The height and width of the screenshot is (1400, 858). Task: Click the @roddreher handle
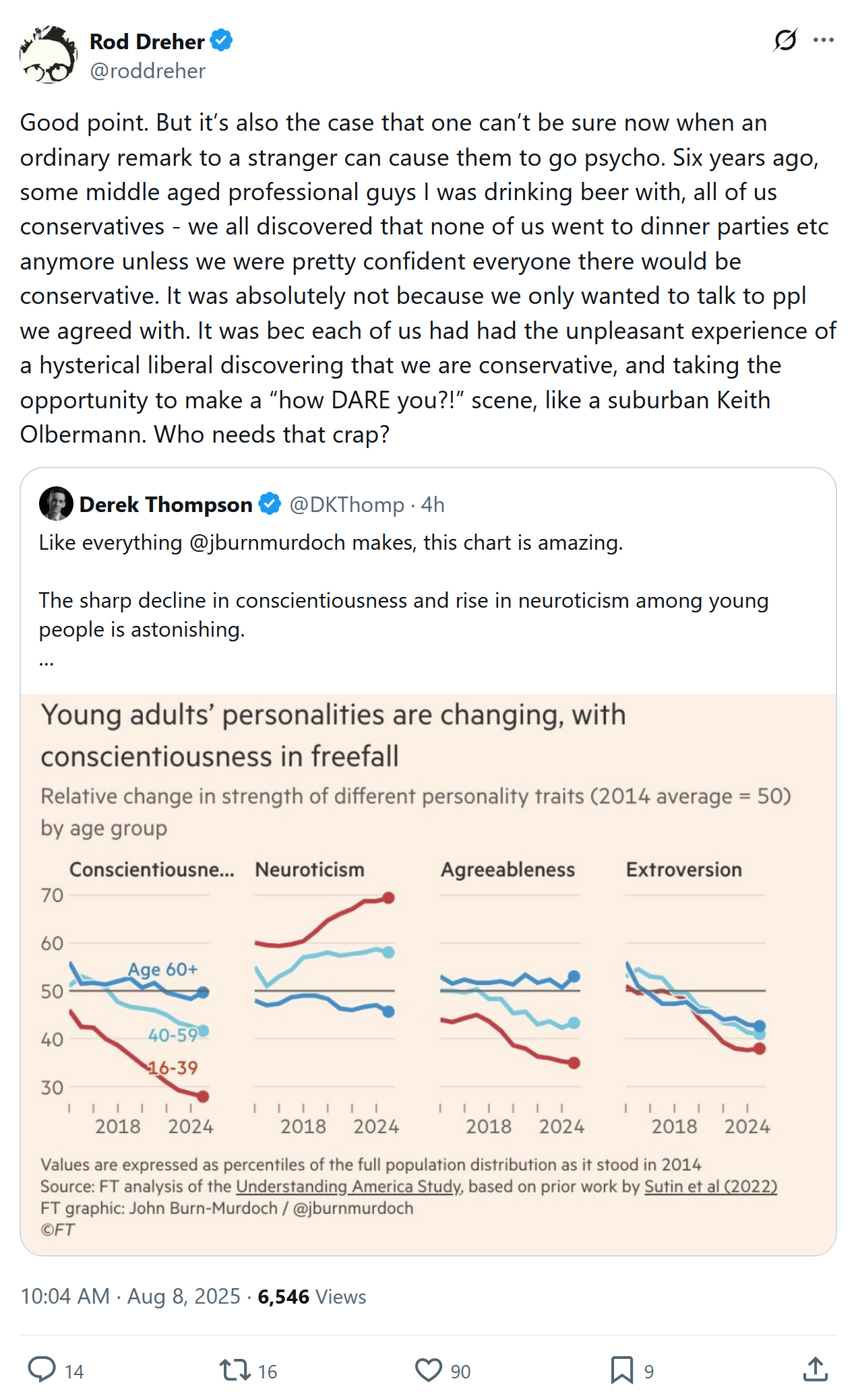click(148, 71)
